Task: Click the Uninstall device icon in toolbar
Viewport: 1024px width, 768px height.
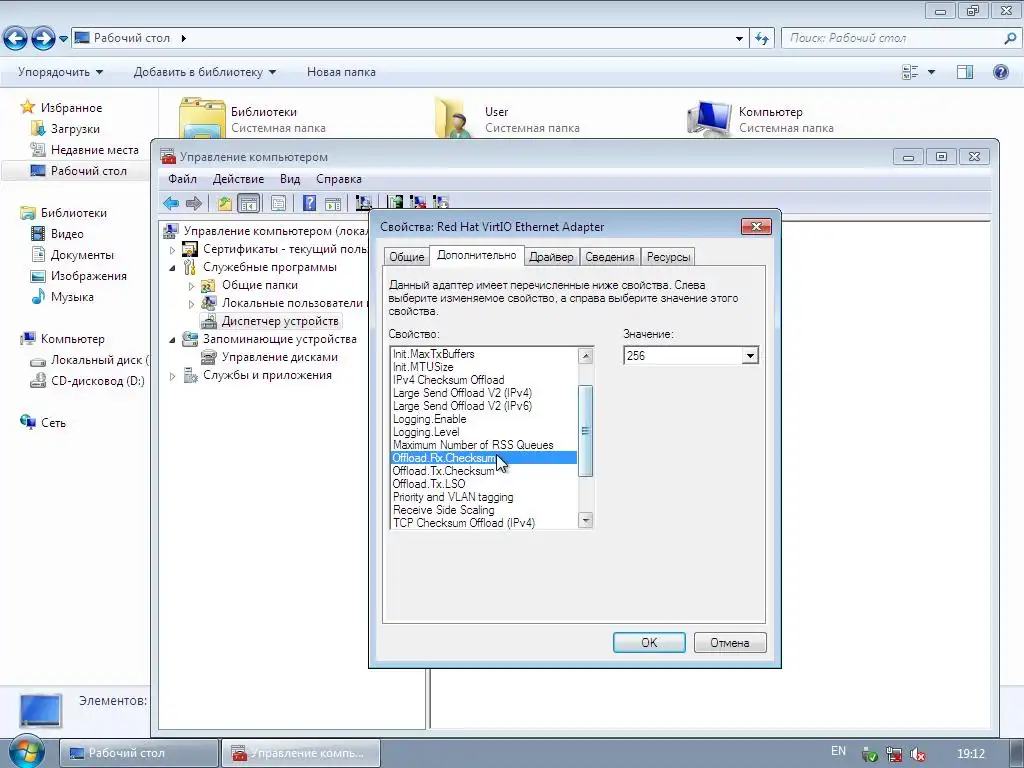Action: (x=418, y=203)
